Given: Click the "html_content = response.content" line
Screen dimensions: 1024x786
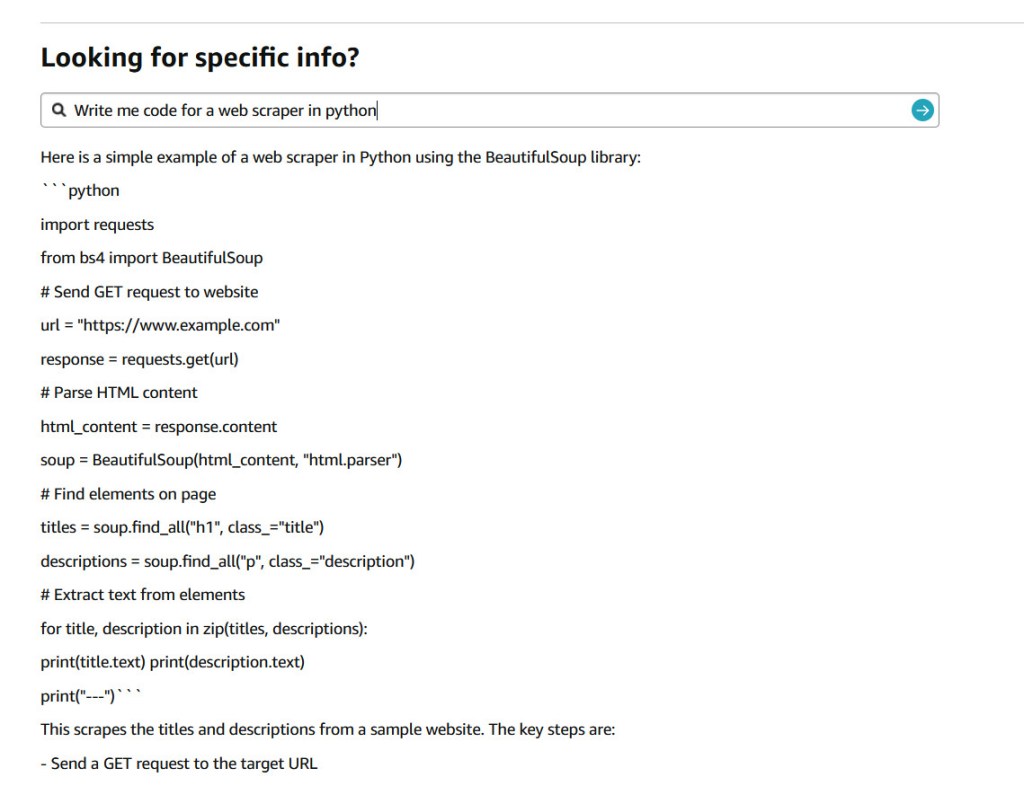Looking at the screenshot, I should (158, 426).
